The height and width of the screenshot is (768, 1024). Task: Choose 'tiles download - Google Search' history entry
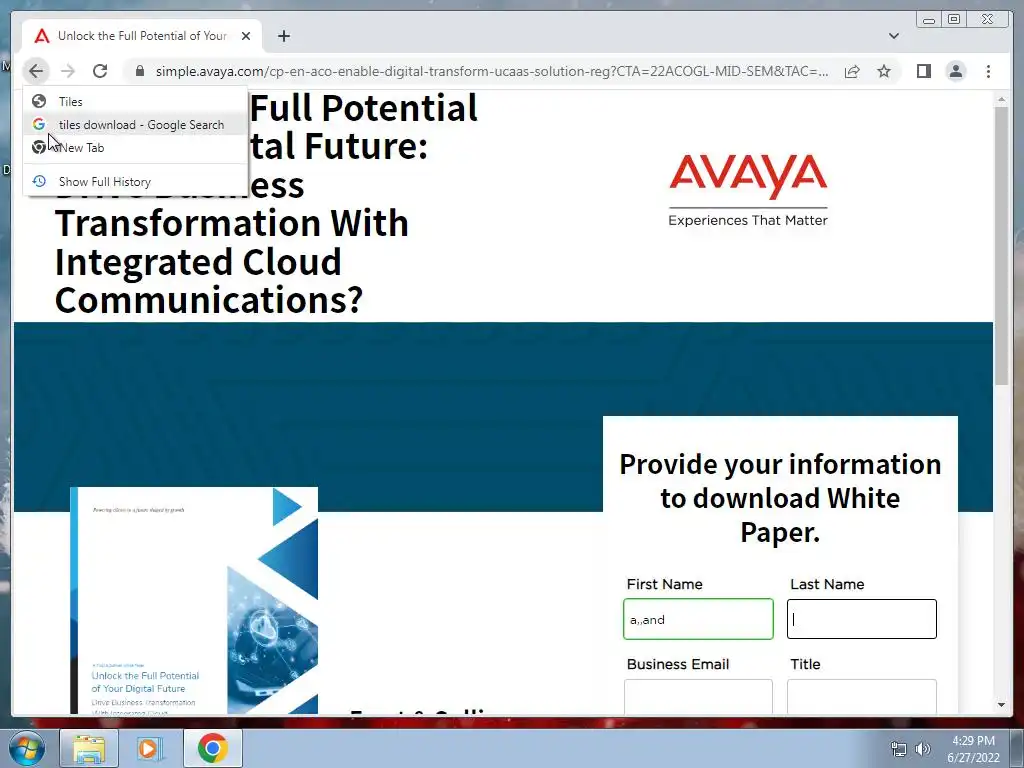(x=136, y=124)
